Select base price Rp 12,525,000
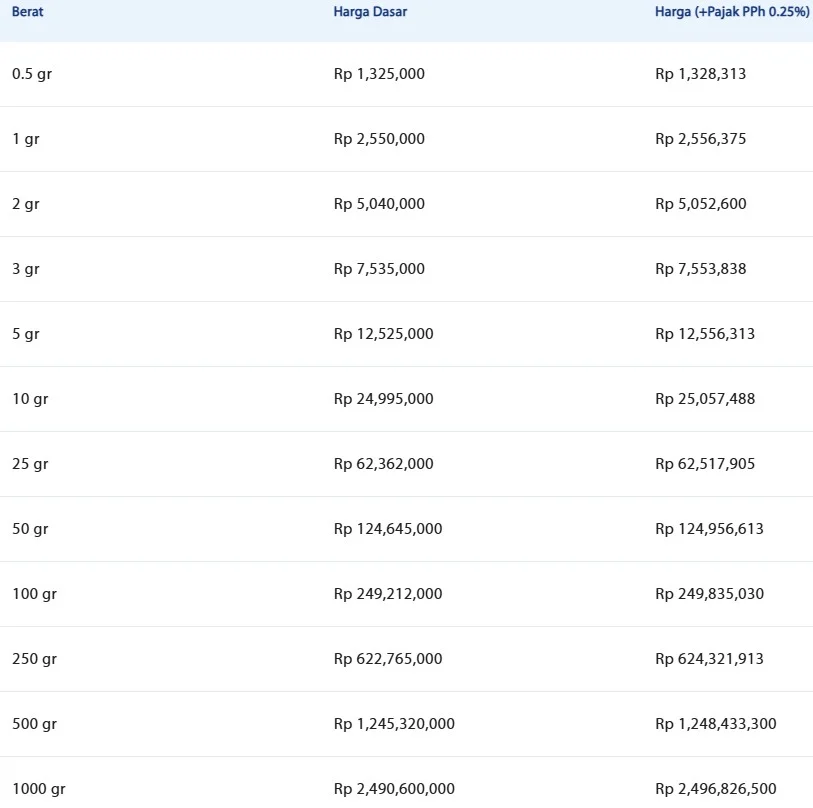813x808 pixels. (x=383, y=334)
